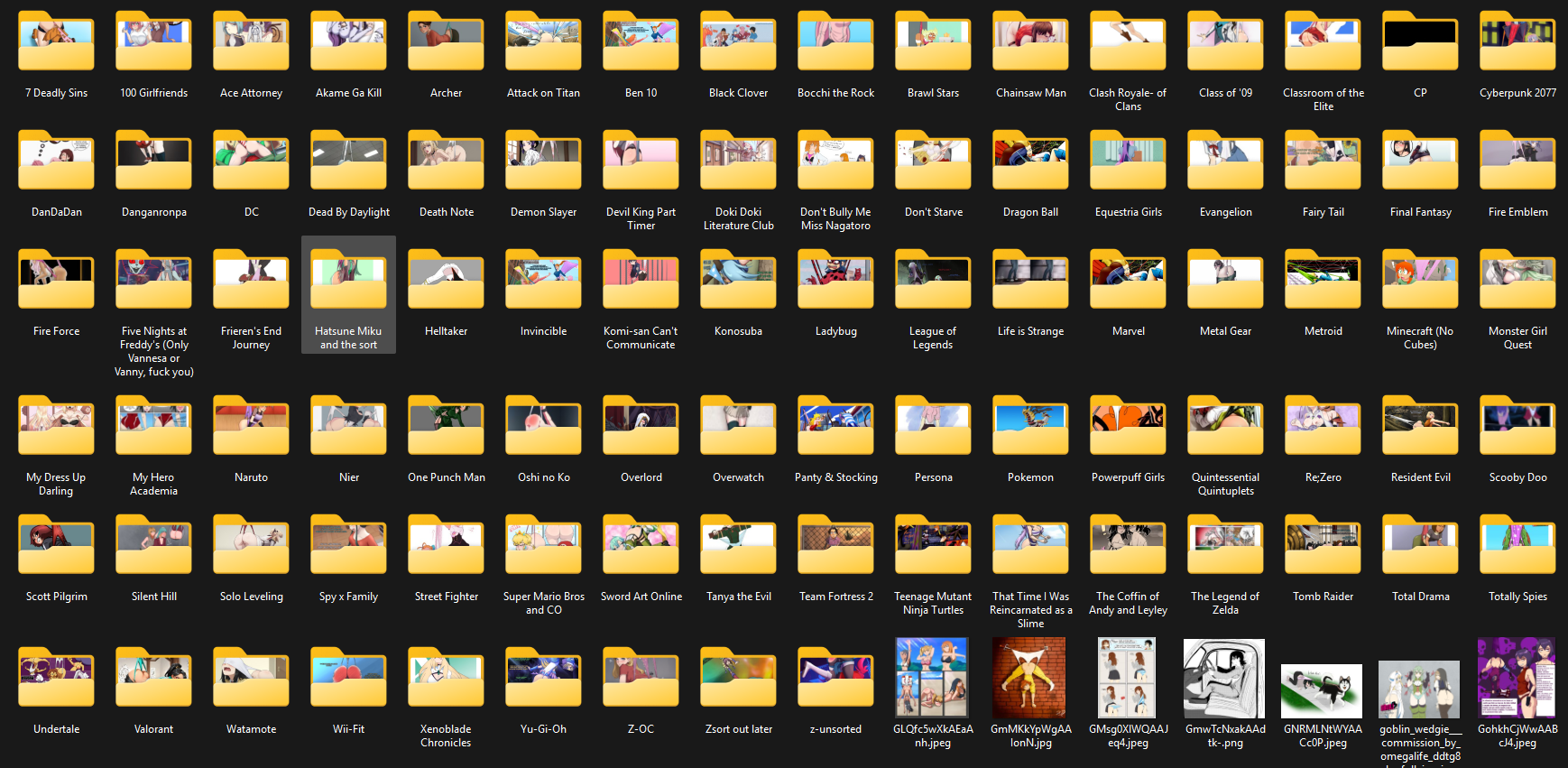1568x768 pixels.
Task: Select the 'Solo Leveling' folder name
Action: (251, 597)
